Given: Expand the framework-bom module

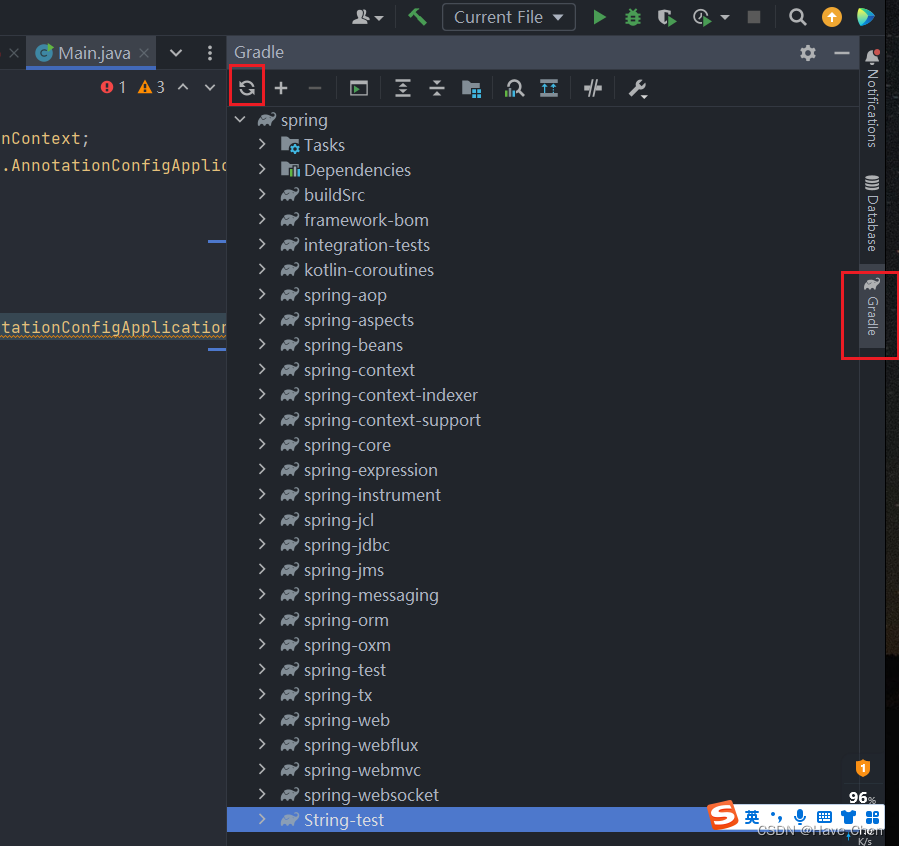Looking at the screenshot, I should [x=262, y=220].
